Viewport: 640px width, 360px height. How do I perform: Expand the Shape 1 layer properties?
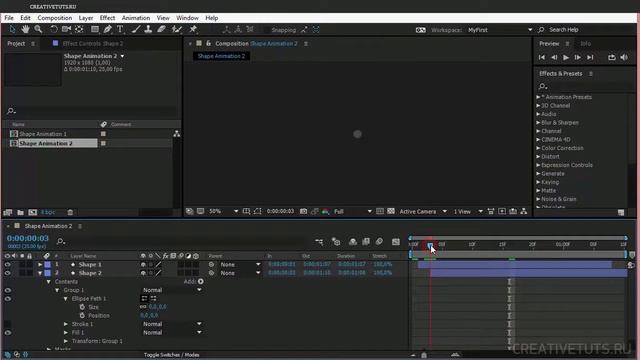click(x=40, y=264)
